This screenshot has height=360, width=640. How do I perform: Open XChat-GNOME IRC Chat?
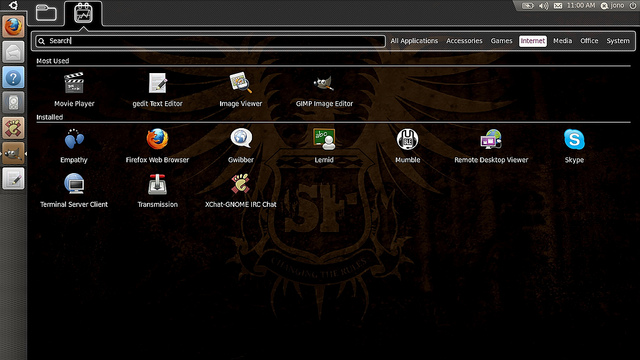241,190
